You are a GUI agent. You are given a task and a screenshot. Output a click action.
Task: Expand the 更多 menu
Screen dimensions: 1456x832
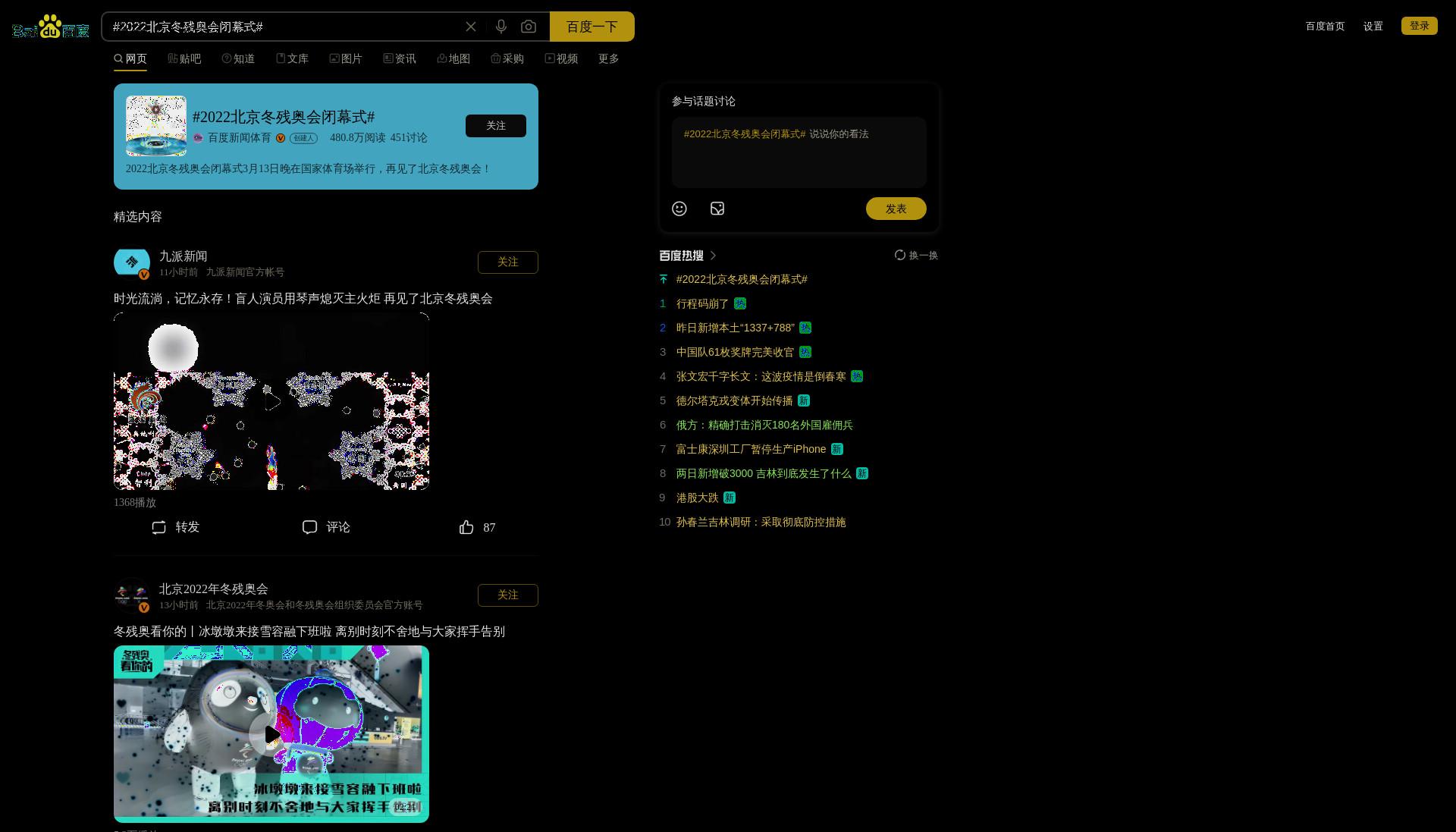[608, 58]
